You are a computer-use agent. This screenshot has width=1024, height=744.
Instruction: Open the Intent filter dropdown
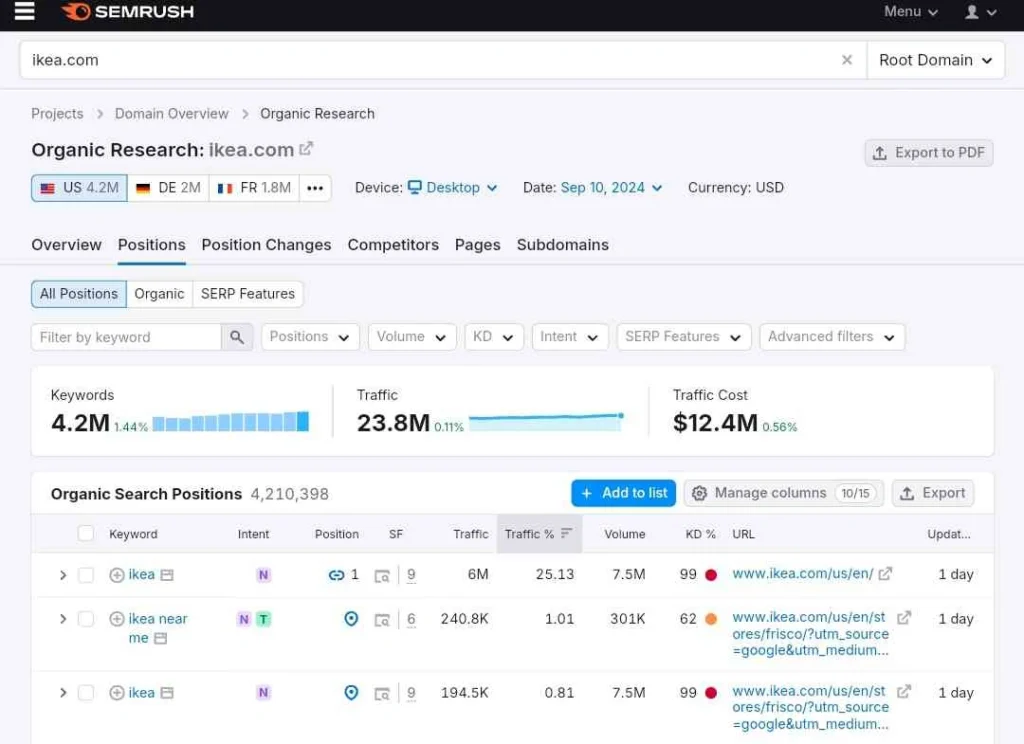(x=569, y=337)
